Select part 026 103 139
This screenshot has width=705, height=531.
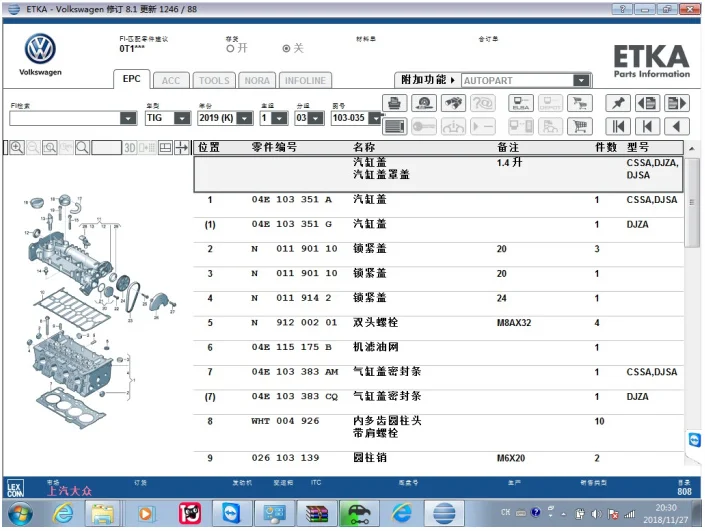pos(285,458)
